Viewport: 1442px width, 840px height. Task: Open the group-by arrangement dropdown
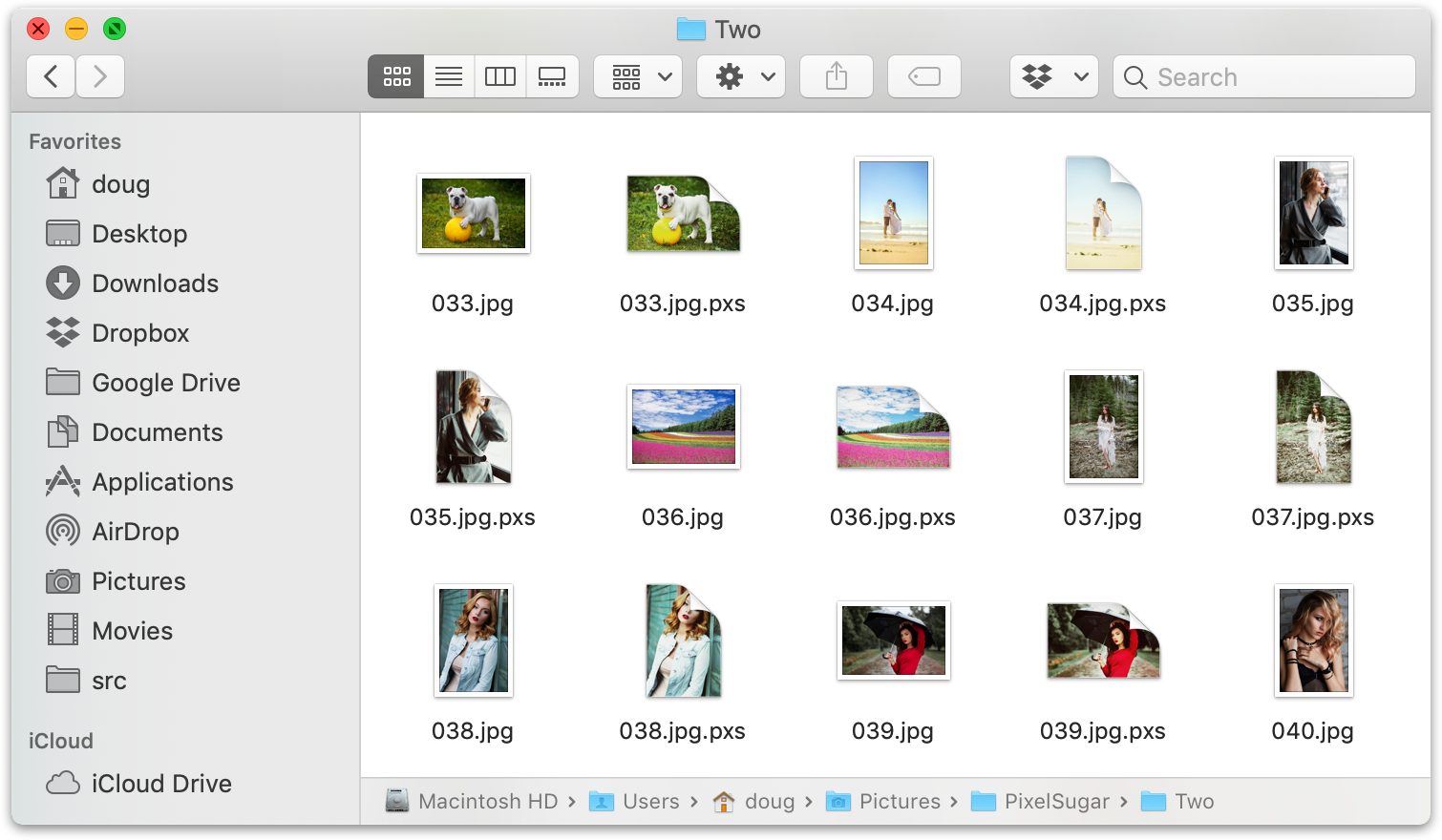click(x=638, y=76)
